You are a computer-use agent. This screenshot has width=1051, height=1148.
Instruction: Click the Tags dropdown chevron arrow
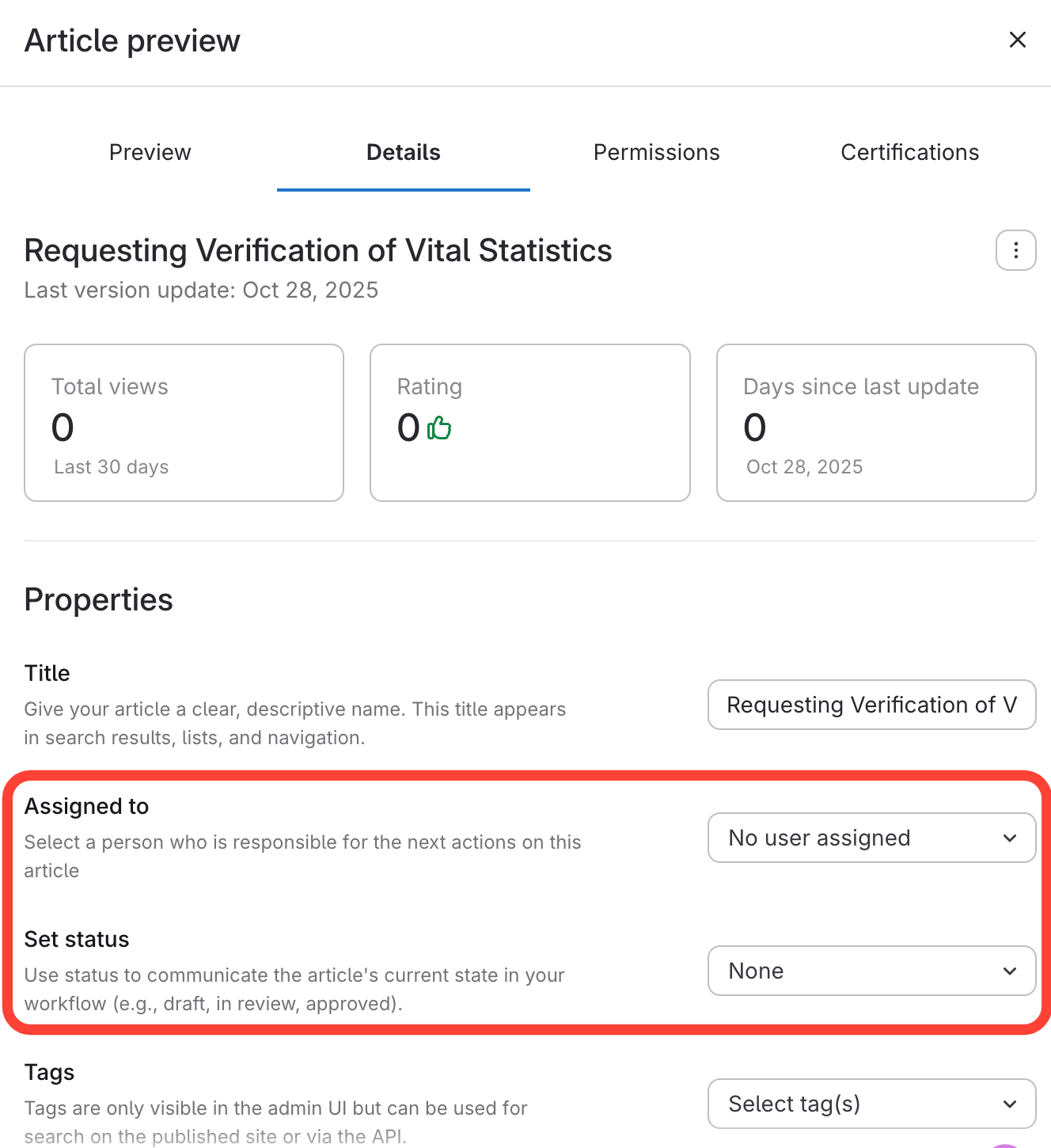click(x=1009, y=1104)
